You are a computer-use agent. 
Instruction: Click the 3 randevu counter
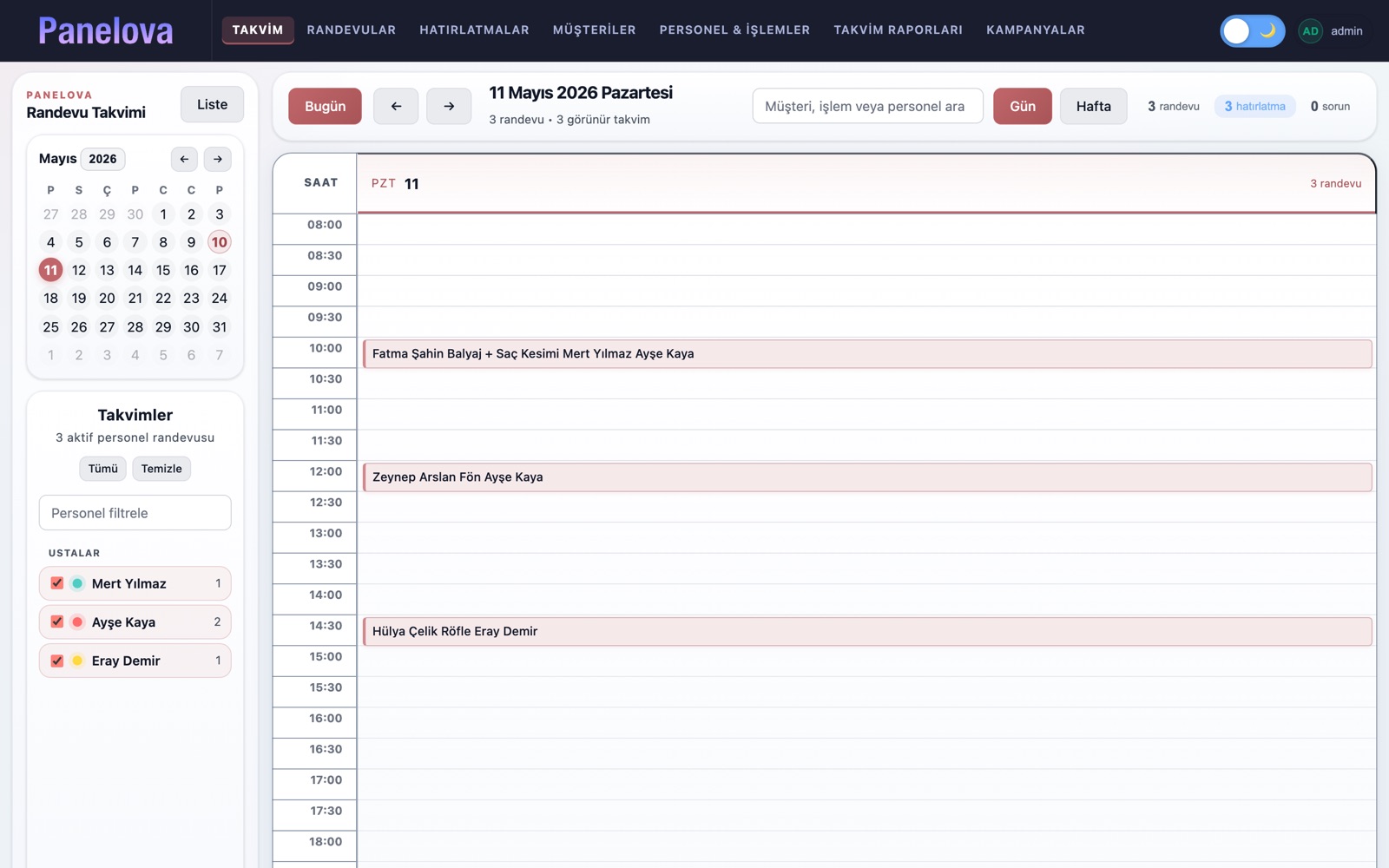click(x=1174, y=106)
